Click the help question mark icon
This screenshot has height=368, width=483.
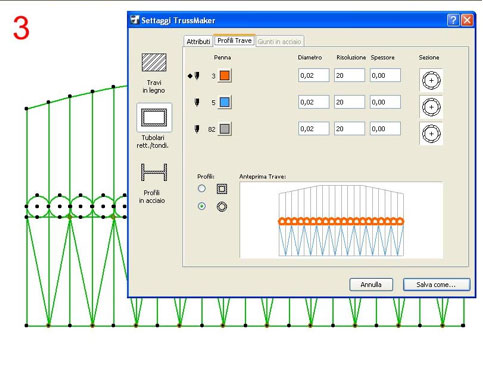click(453, 20)
